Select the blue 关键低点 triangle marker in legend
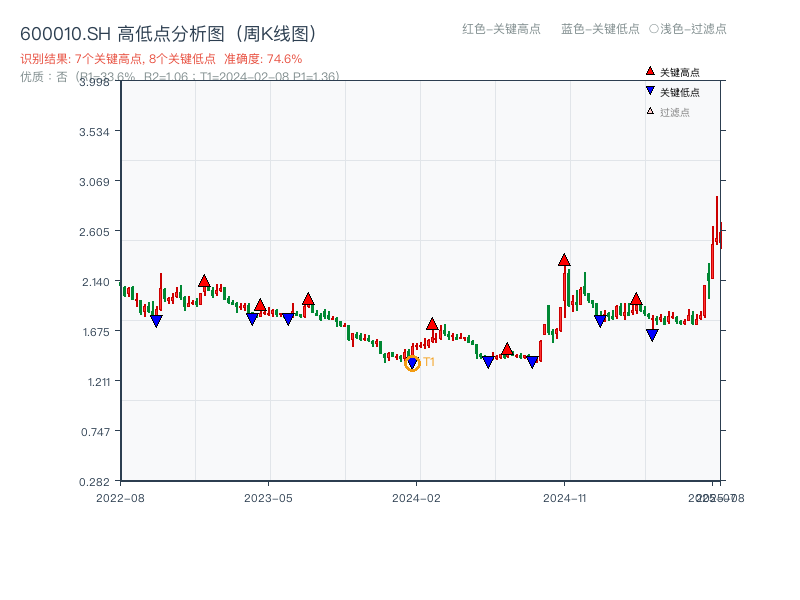 [x=649, y=90]
